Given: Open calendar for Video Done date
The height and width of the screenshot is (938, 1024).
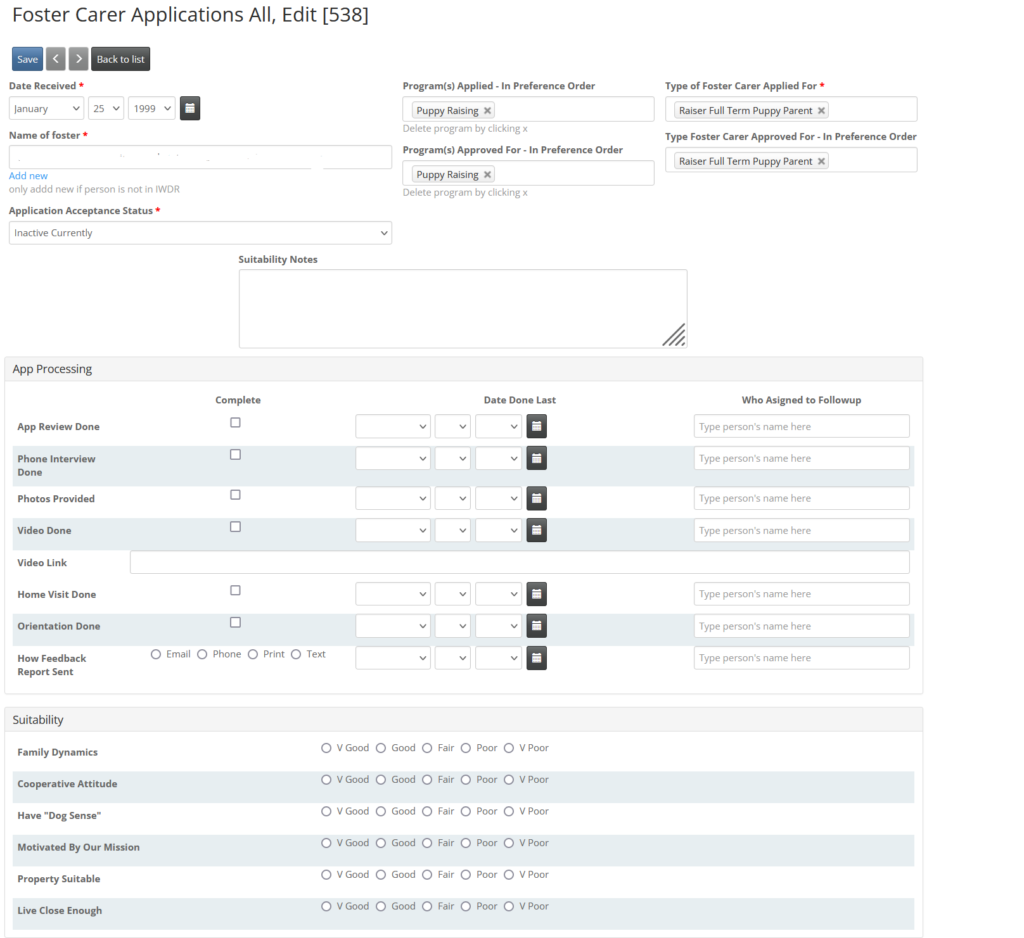Looking at the screenshot, I should tap(536, 530).
